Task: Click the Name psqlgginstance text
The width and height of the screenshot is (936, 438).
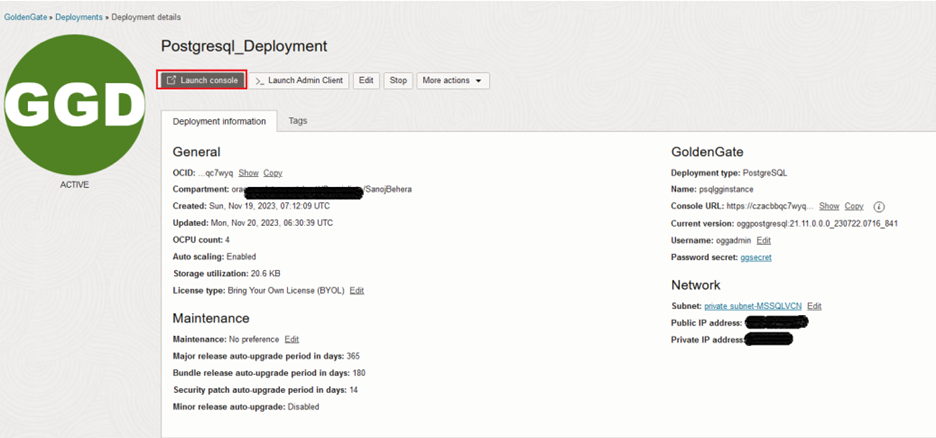Action: [x=725, y=189]
